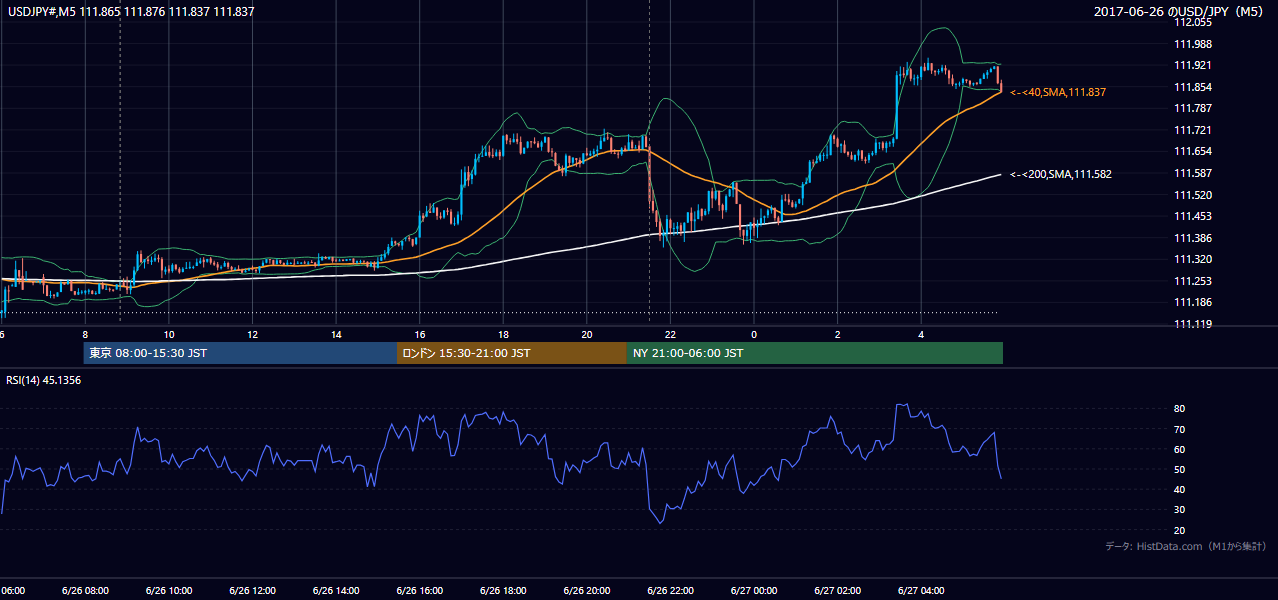Click price axis label 111.386

(1192, 238)
